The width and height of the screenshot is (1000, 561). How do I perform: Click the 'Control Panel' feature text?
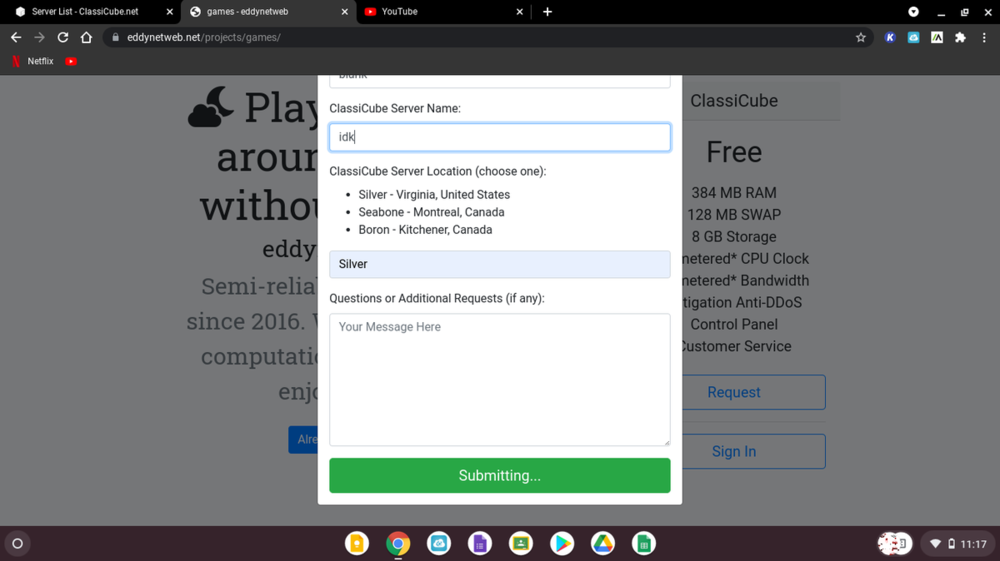734,324
